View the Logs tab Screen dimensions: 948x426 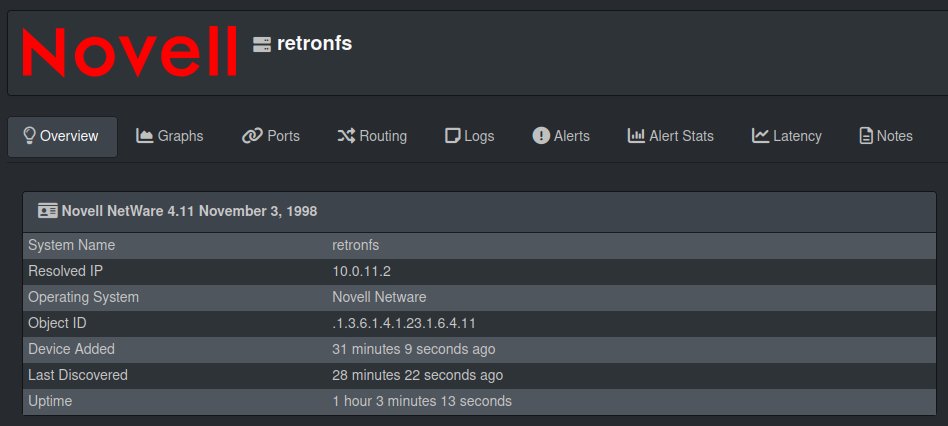coord(470,137)
